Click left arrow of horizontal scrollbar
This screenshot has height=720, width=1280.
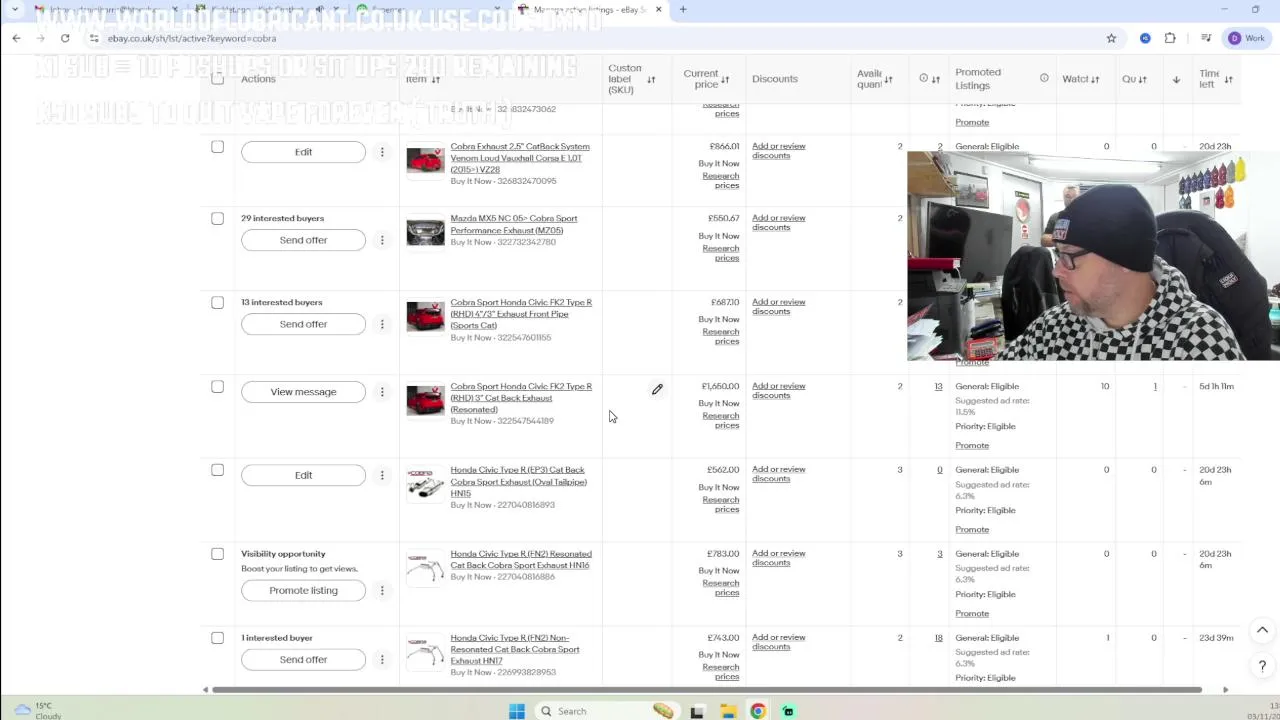[205, 689]
